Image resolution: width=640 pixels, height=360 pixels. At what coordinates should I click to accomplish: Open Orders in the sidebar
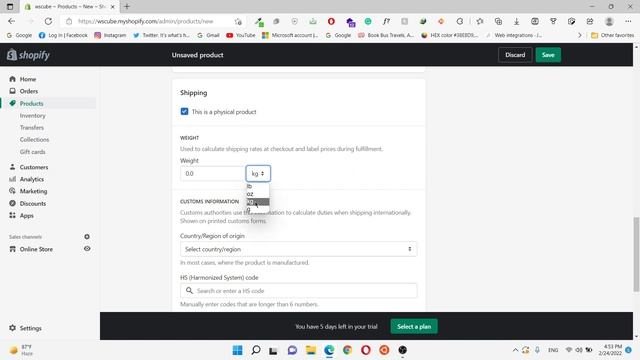coord(29,91)
